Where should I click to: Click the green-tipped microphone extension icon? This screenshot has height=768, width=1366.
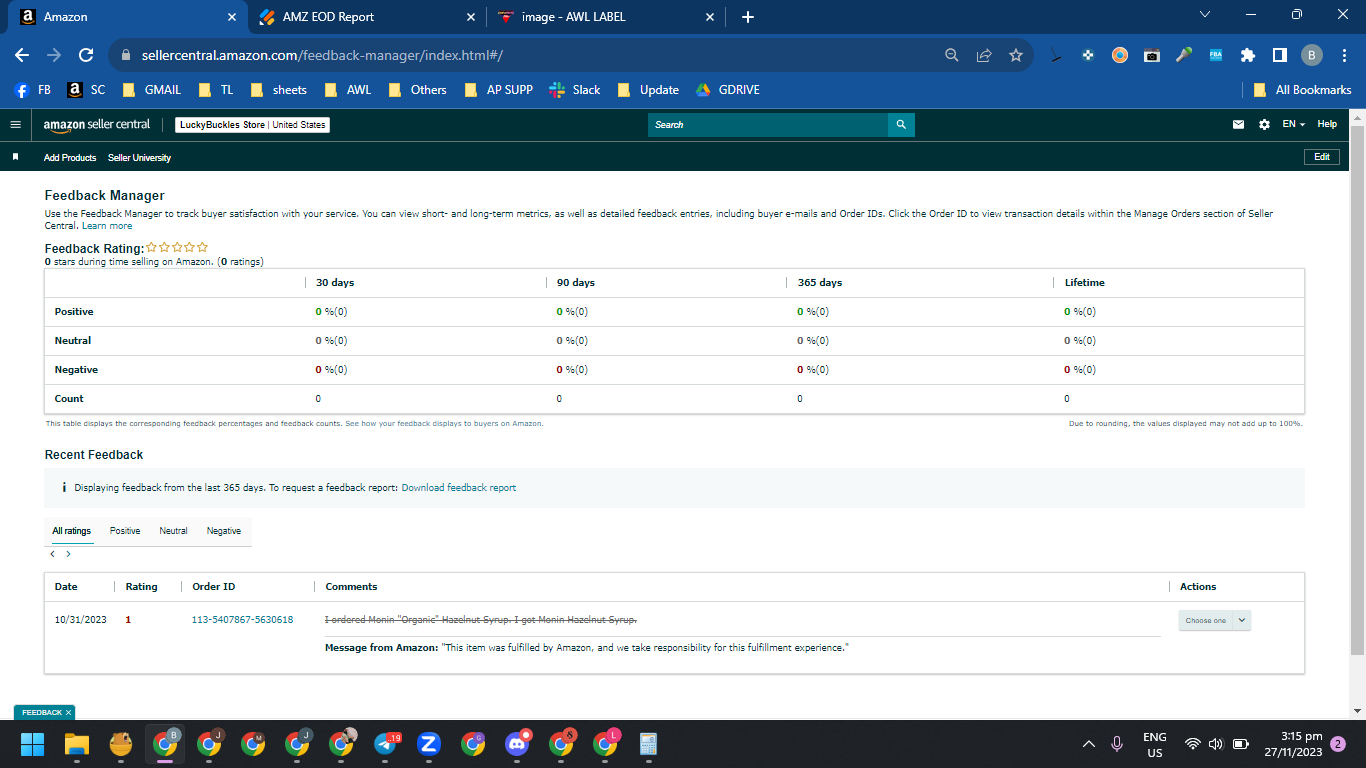pyautogui.click(x=1184, y=56)
